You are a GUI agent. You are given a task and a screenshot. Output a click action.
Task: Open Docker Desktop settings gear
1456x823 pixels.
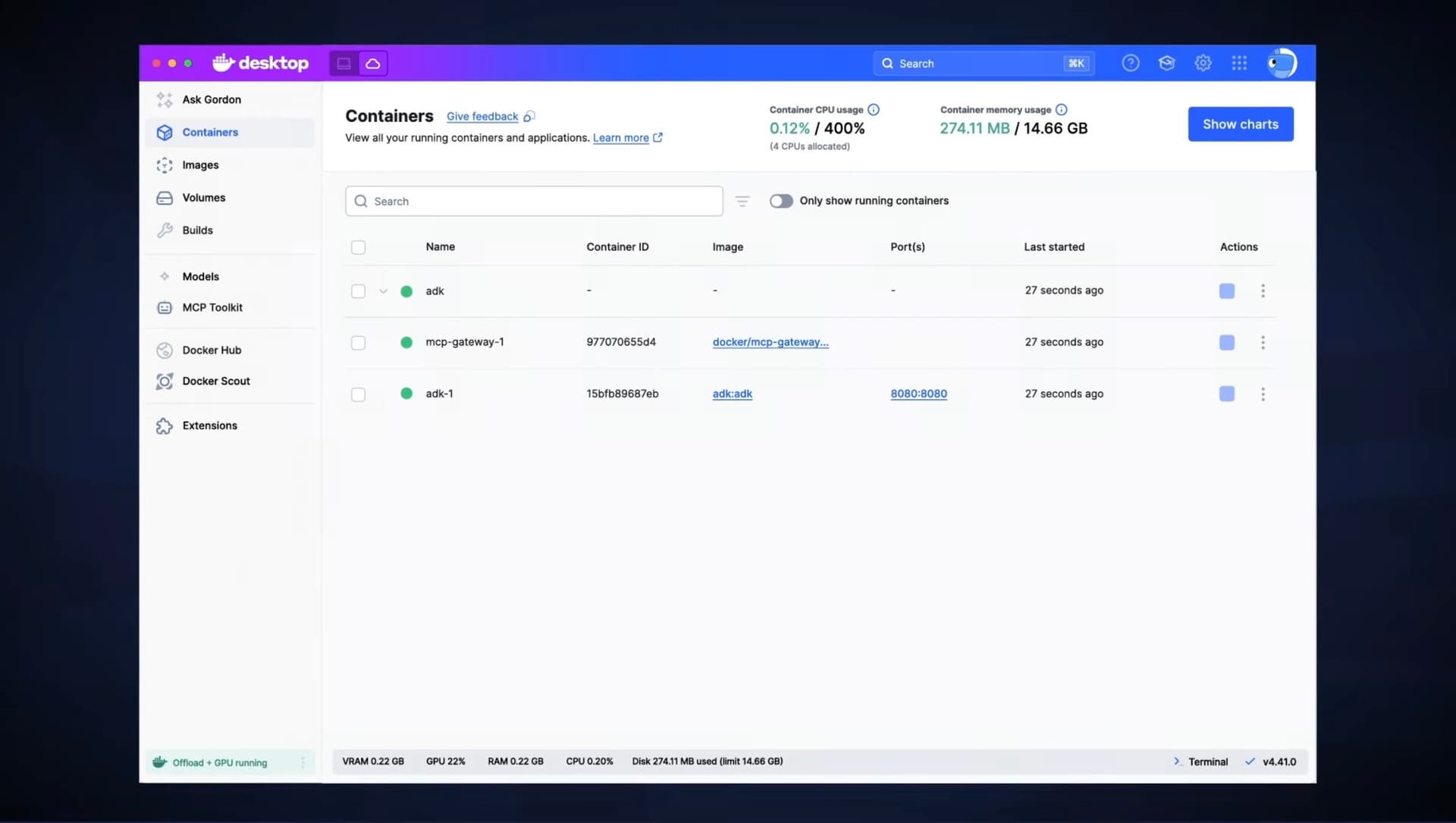pos(1203,63)
